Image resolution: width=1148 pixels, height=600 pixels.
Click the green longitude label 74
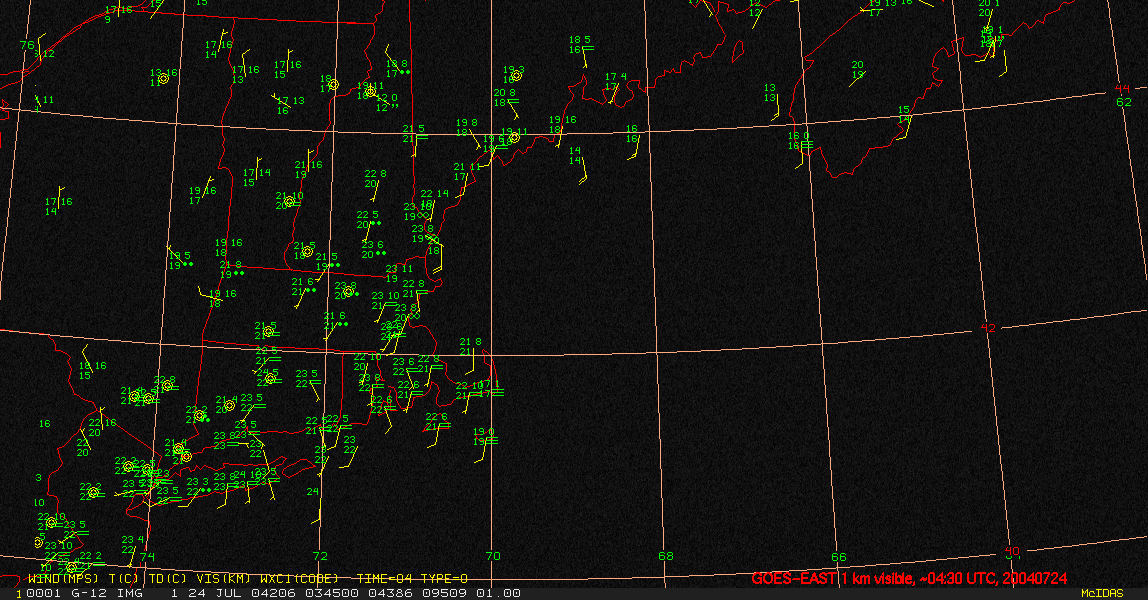[x=148, y=556]
